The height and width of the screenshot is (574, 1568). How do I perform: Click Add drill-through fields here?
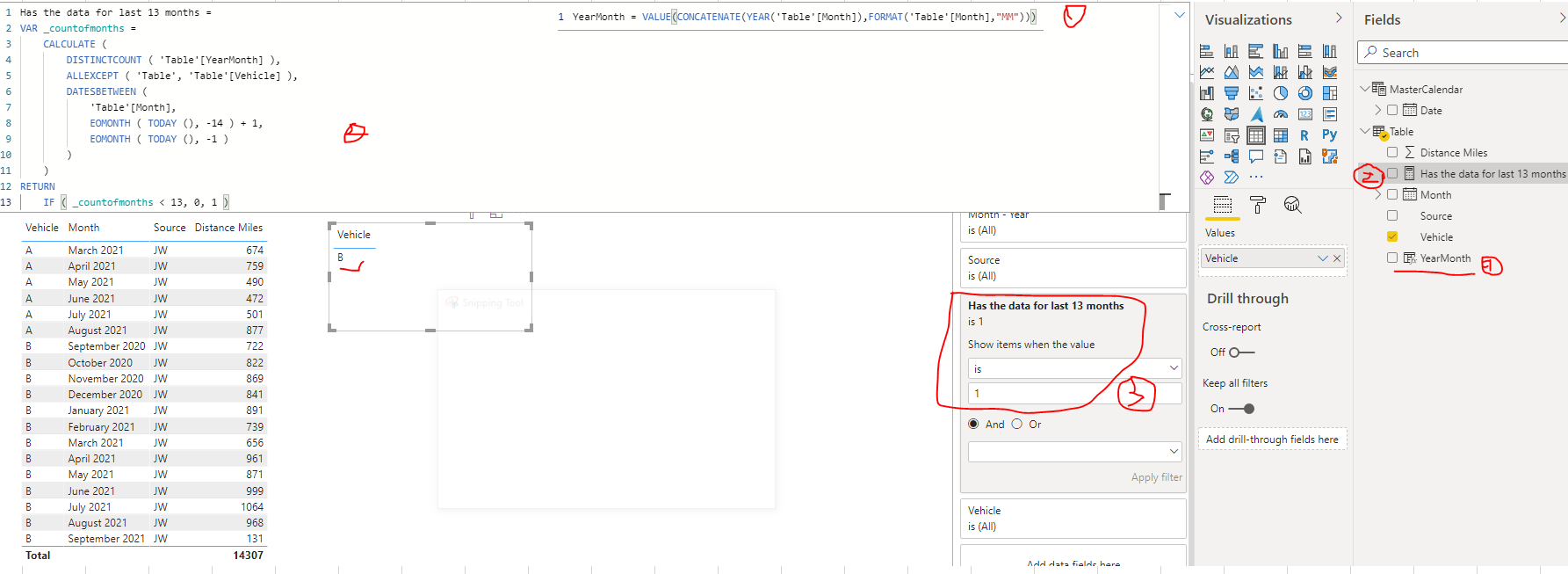[1272, 440]
